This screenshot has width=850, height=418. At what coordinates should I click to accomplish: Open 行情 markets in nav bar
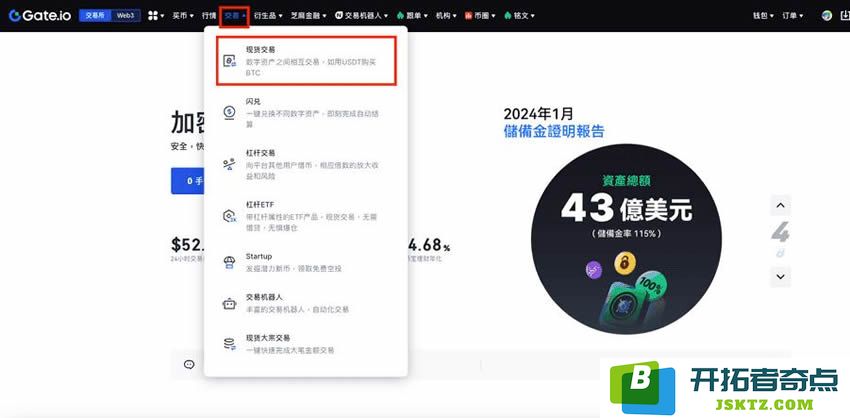209,16
